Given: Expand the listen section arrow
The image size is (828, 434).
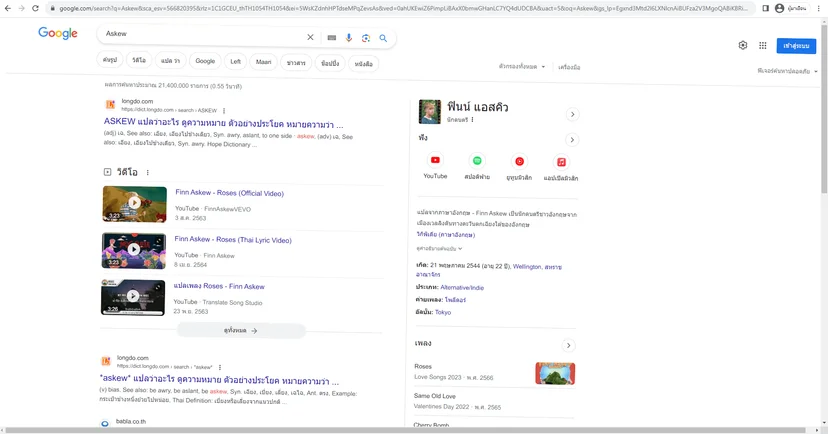Looking at the screenshot, I should (572, 140).
